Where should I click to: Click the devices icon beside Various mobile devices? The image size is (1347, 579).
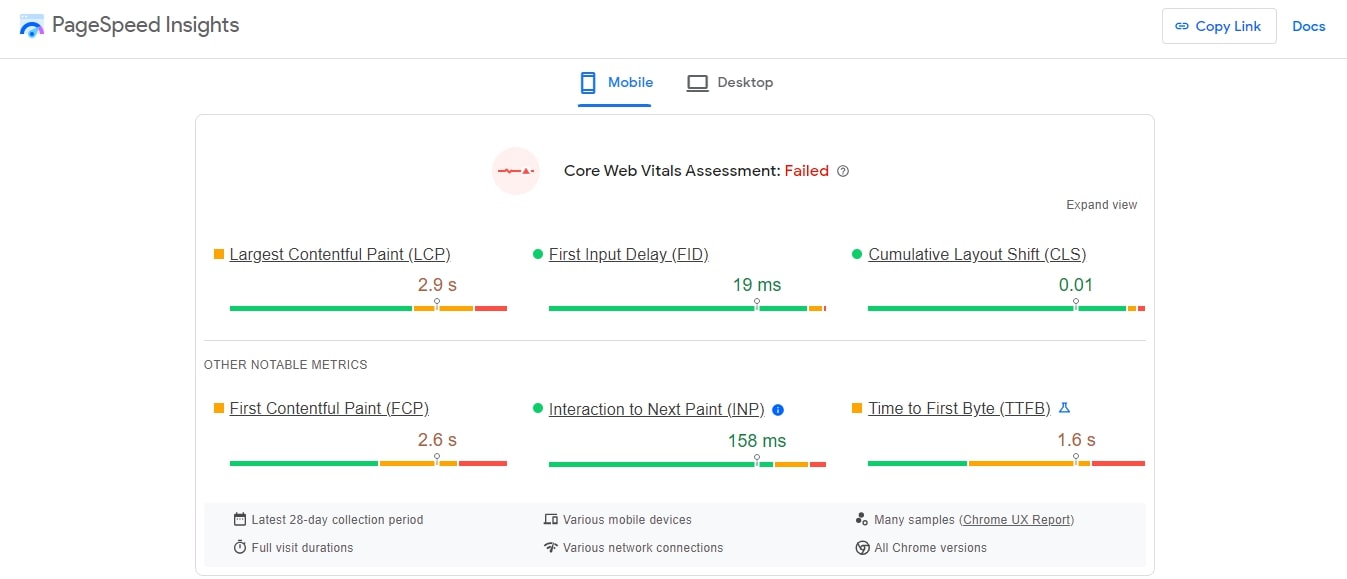(x=550, y=519)
